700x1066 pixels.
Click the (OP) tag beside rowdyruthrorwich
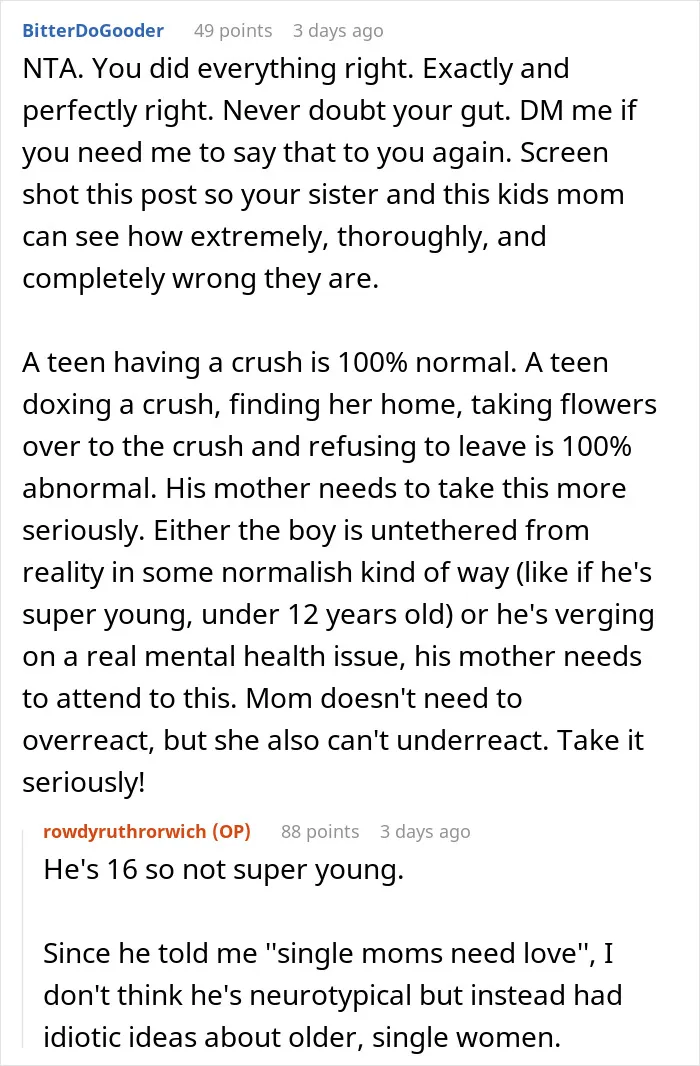pos(232,831)
